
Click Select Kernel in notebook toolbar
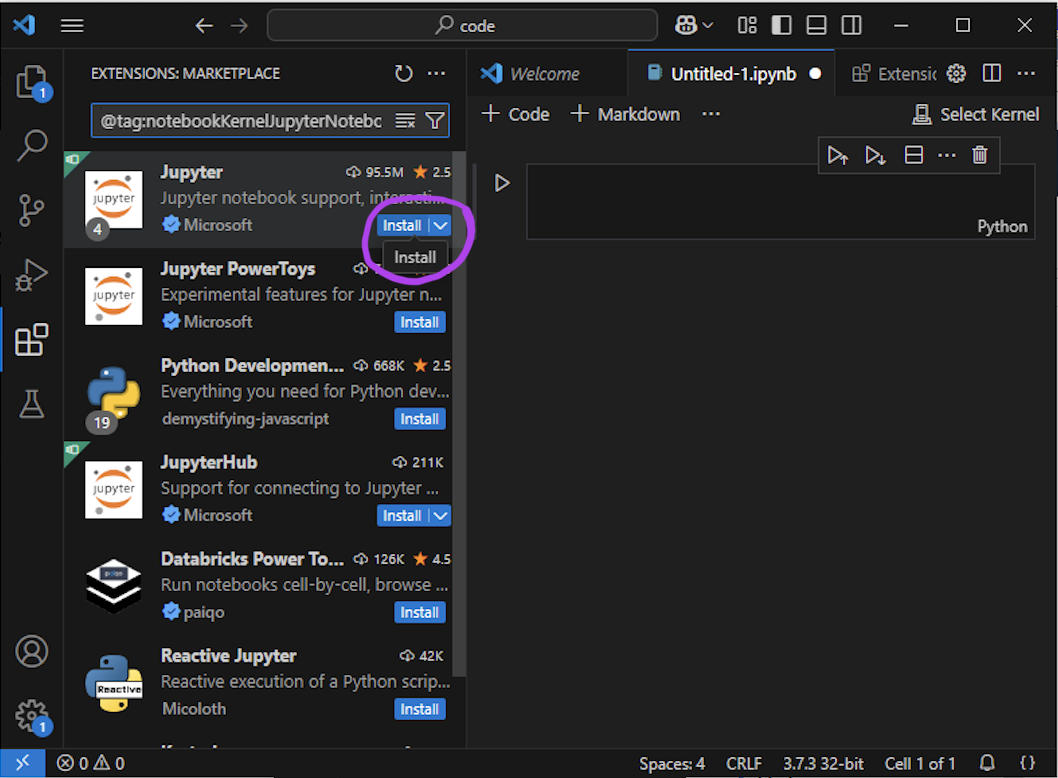coord(976,115)
